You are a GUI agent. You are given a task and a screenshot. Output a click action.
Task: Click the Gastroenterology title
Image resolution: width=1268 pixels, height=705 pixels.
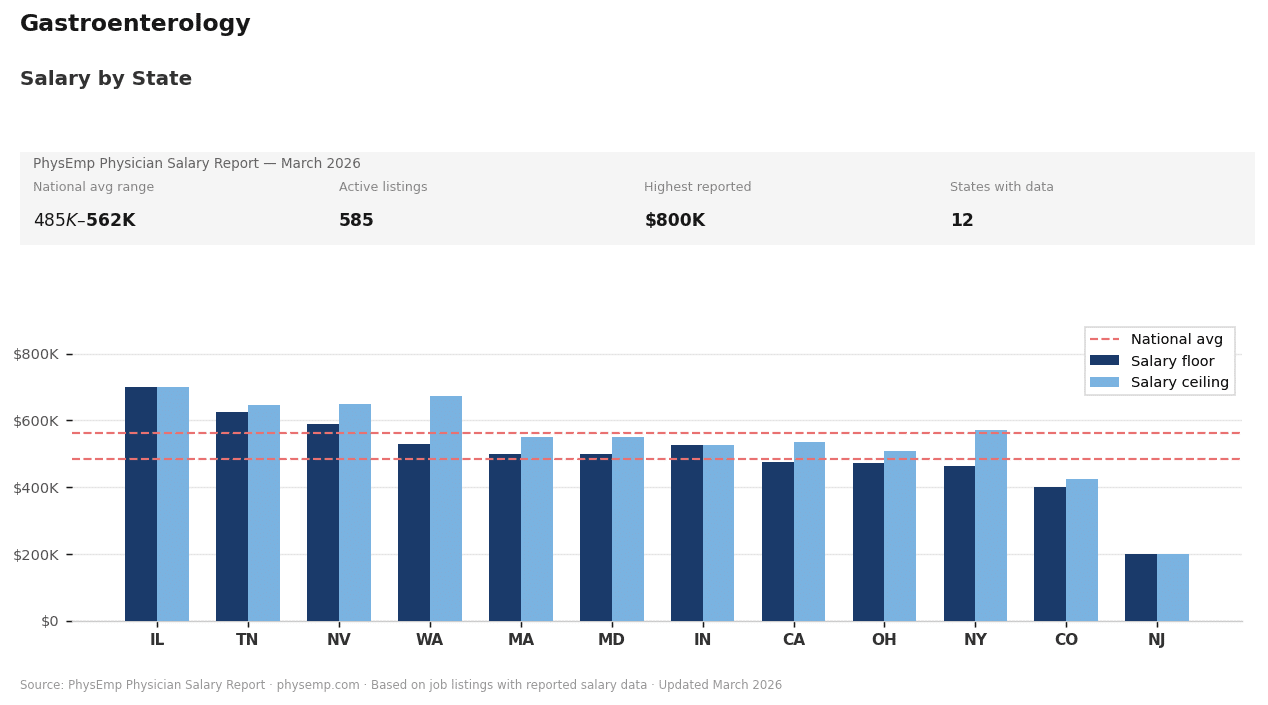coord(135,23)
